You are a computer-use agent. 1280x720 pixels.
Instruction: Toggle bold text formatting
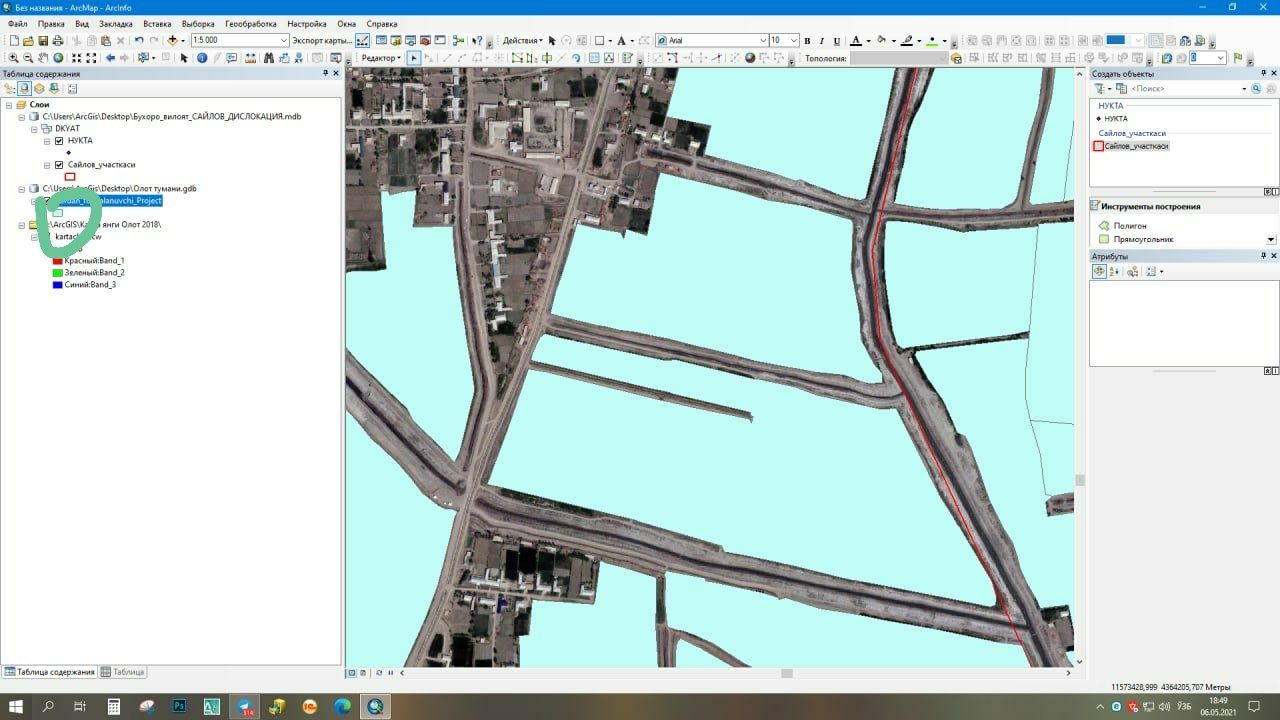(x=807, y=41)
